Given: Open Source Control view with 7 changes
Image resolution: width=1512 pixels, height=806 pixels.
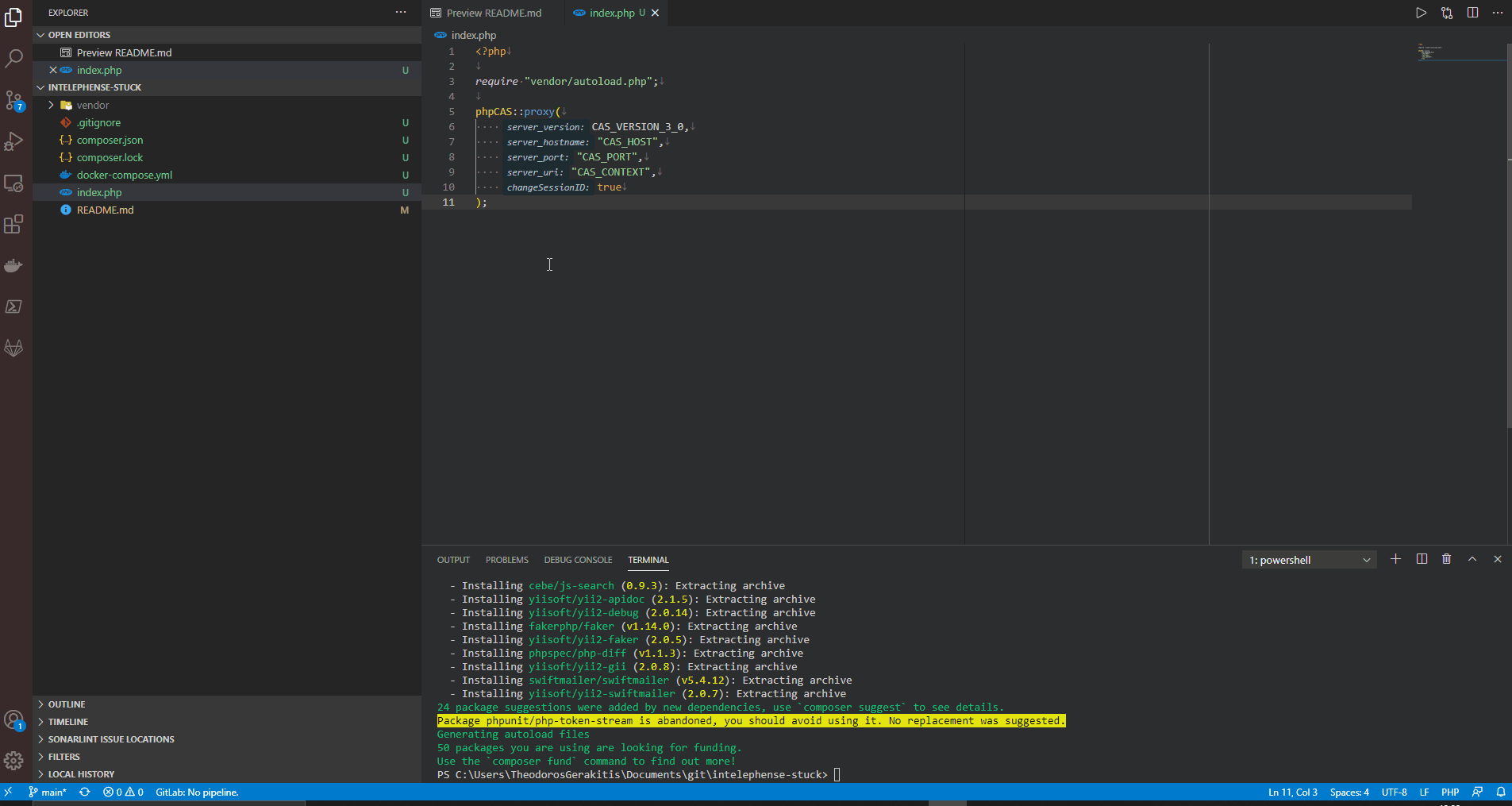Looking at the screenshot, I should coord(14,100).
